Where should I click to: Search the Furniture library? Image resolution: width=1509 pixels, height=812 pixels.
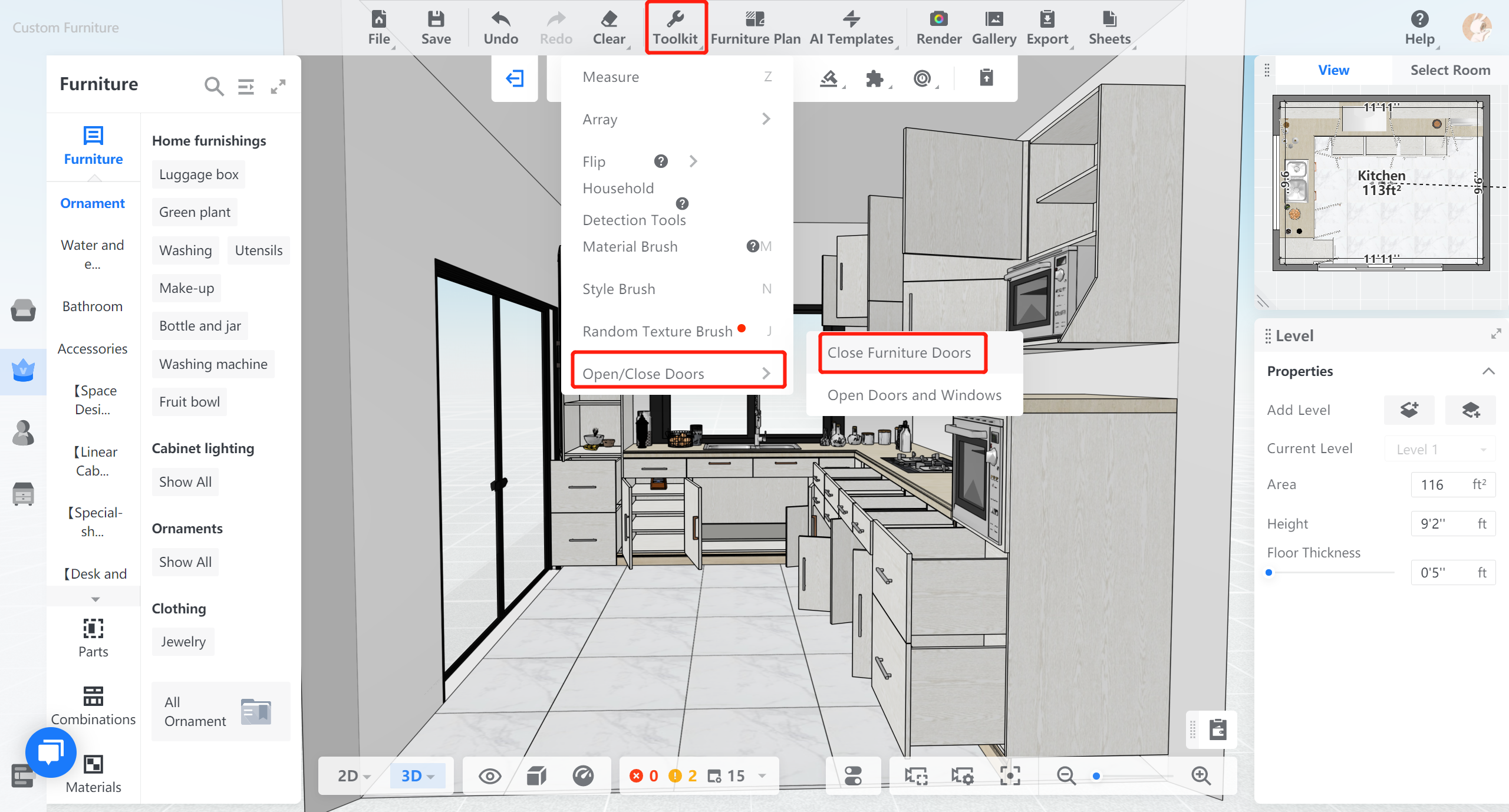point(214,86)
